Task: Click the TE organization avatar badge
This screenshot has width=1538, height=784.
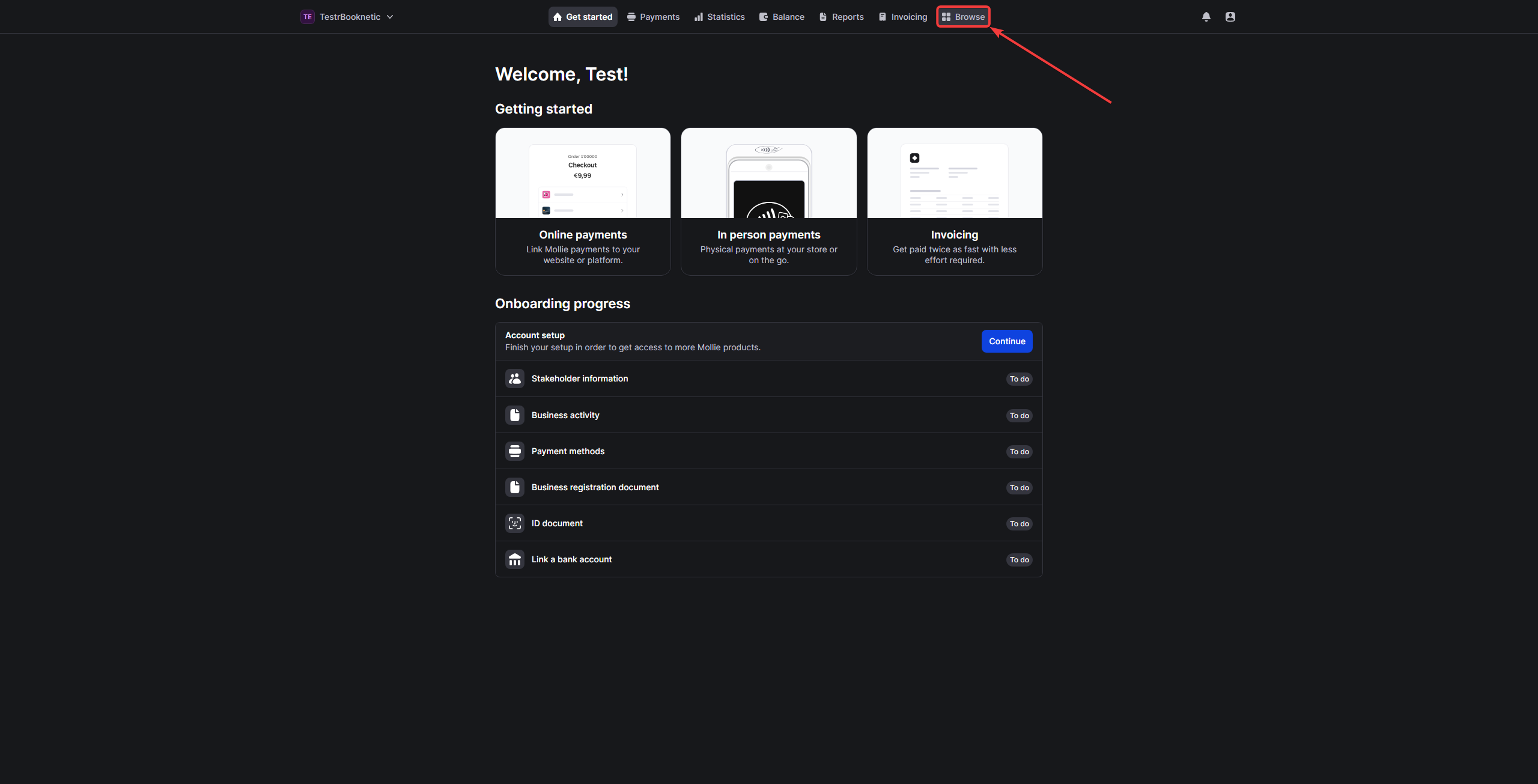Action: tap(308, 17)
